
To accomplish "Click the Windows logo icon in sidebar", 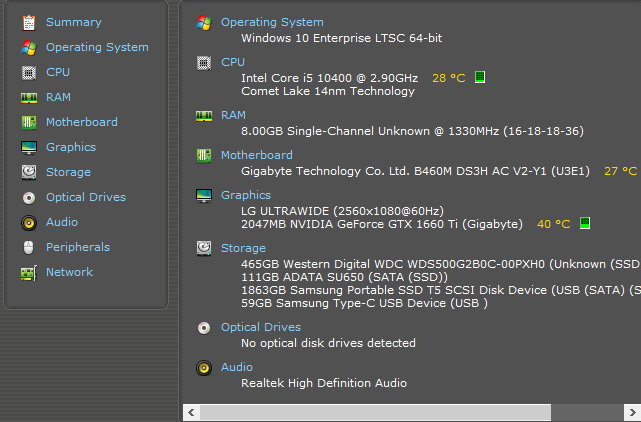I will click(28, 47).
